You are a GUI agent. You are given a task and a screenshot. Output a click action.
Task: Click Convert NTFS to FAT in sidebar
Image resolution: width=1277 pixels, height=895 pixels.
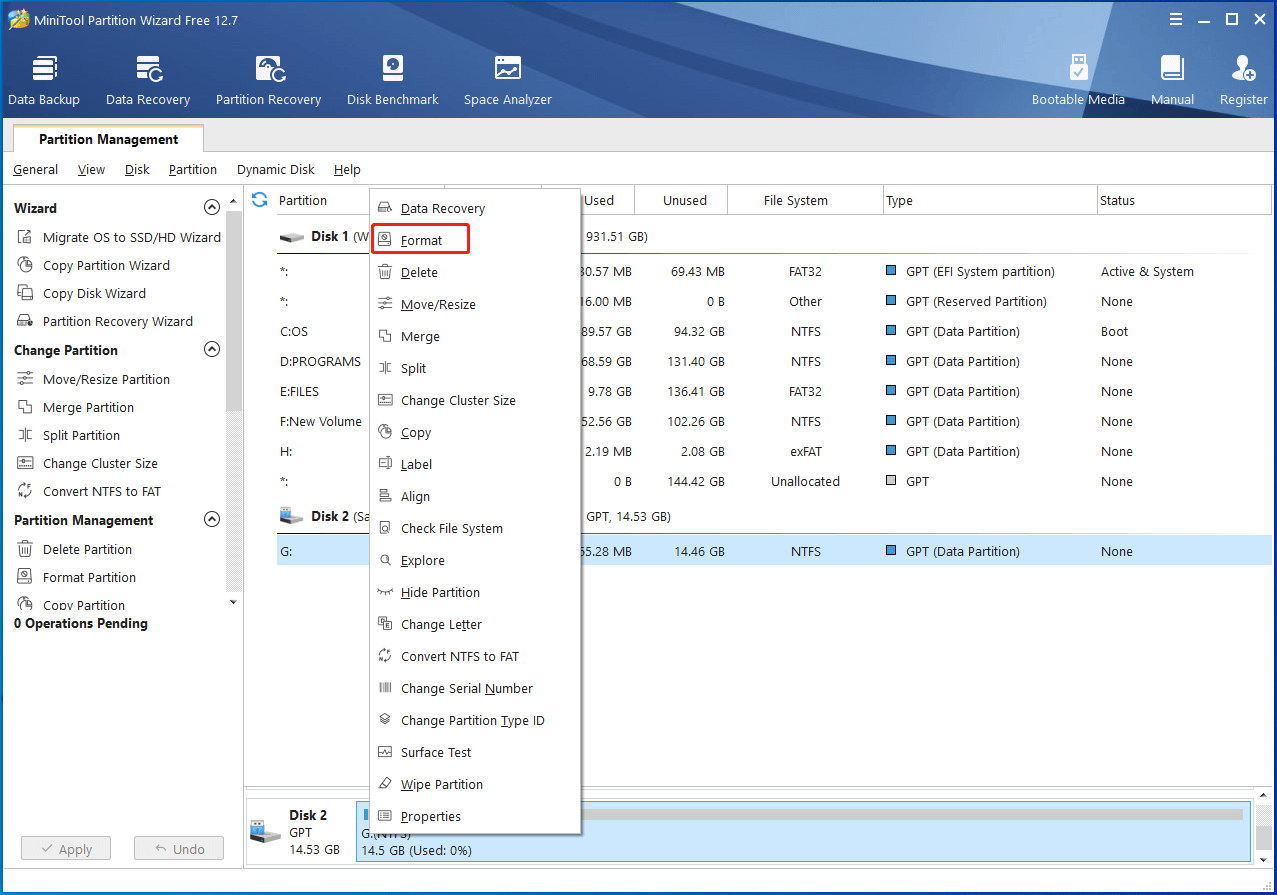(x=88, y=491)
